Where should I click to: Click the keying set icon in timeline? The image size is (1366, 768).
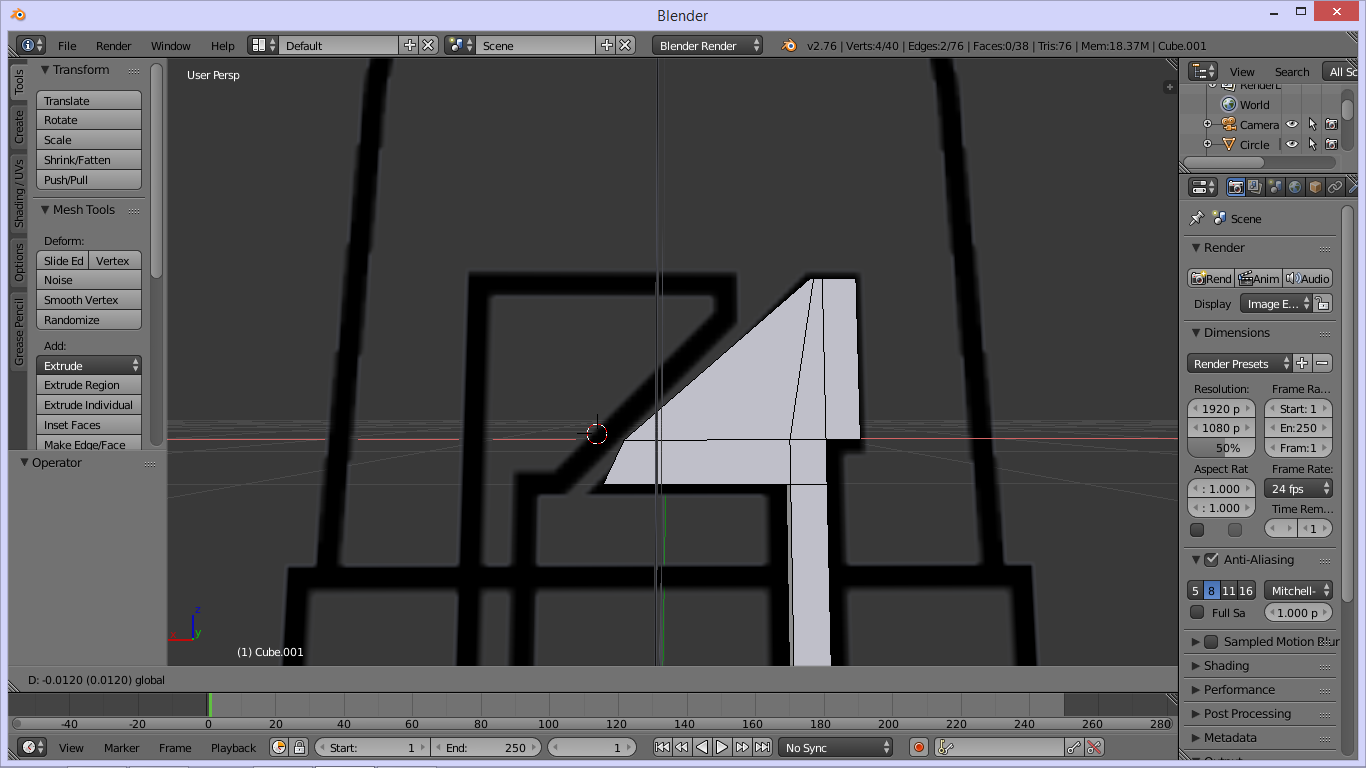[x=947, y=747]
